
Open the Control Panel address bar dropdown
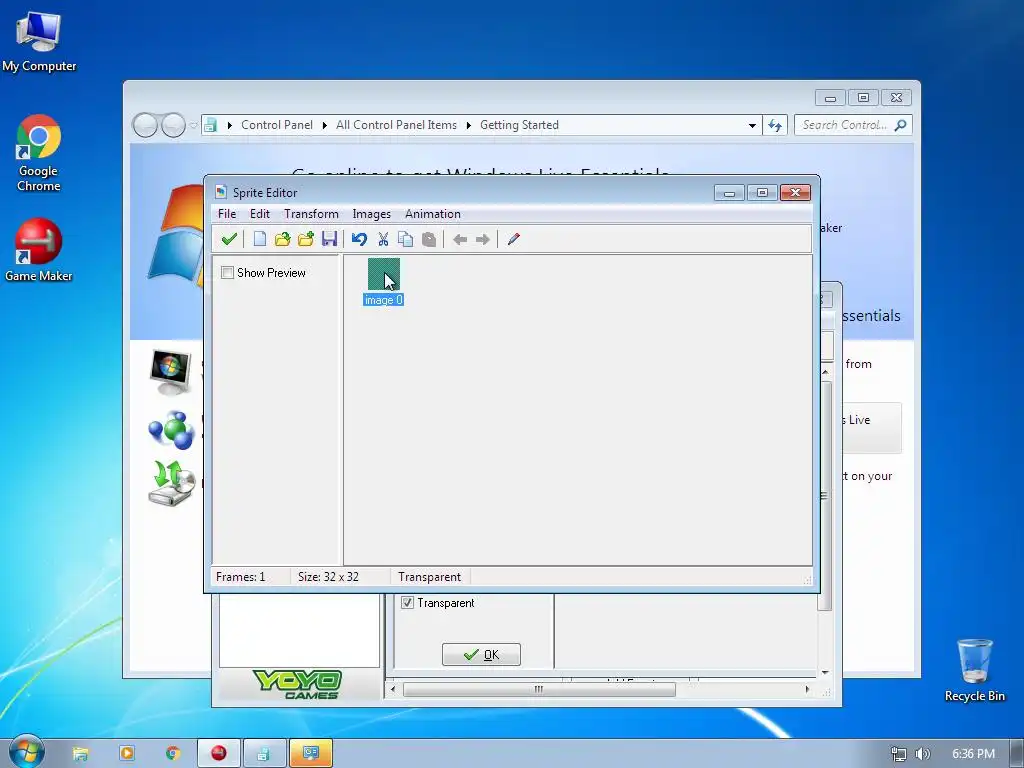[752, 125]
